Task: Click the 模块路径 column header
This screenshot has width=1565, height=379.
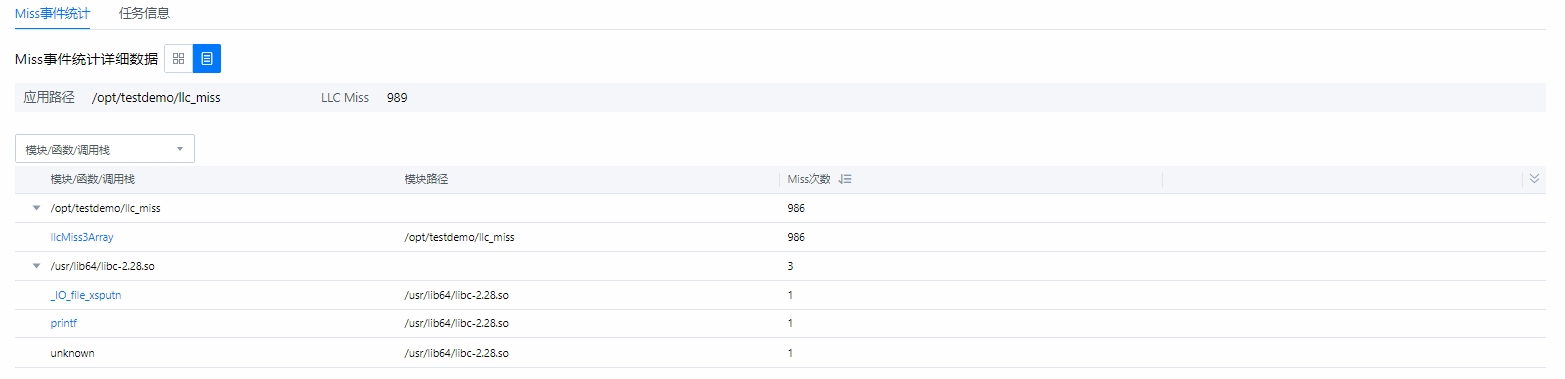Action: coord(425,179)
